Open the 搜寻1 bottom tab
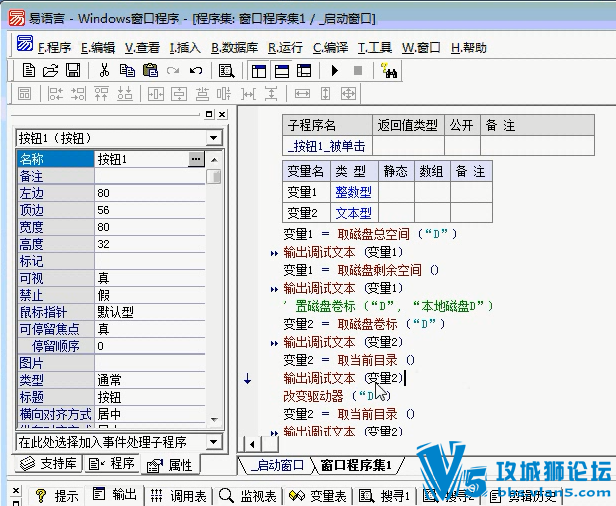Viewport: 616px width, 506px height. coord(385,496)
